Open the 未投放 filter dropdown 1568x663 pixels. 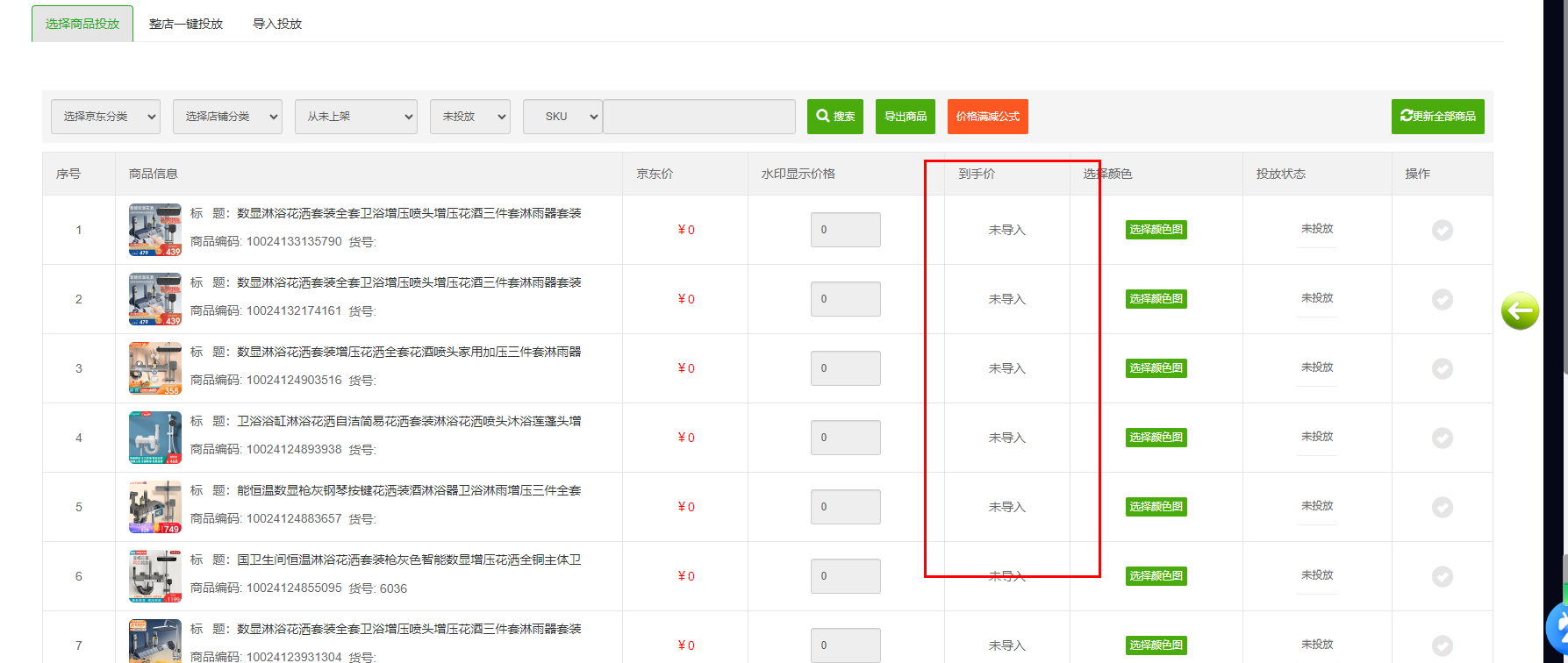click(469, 117)
